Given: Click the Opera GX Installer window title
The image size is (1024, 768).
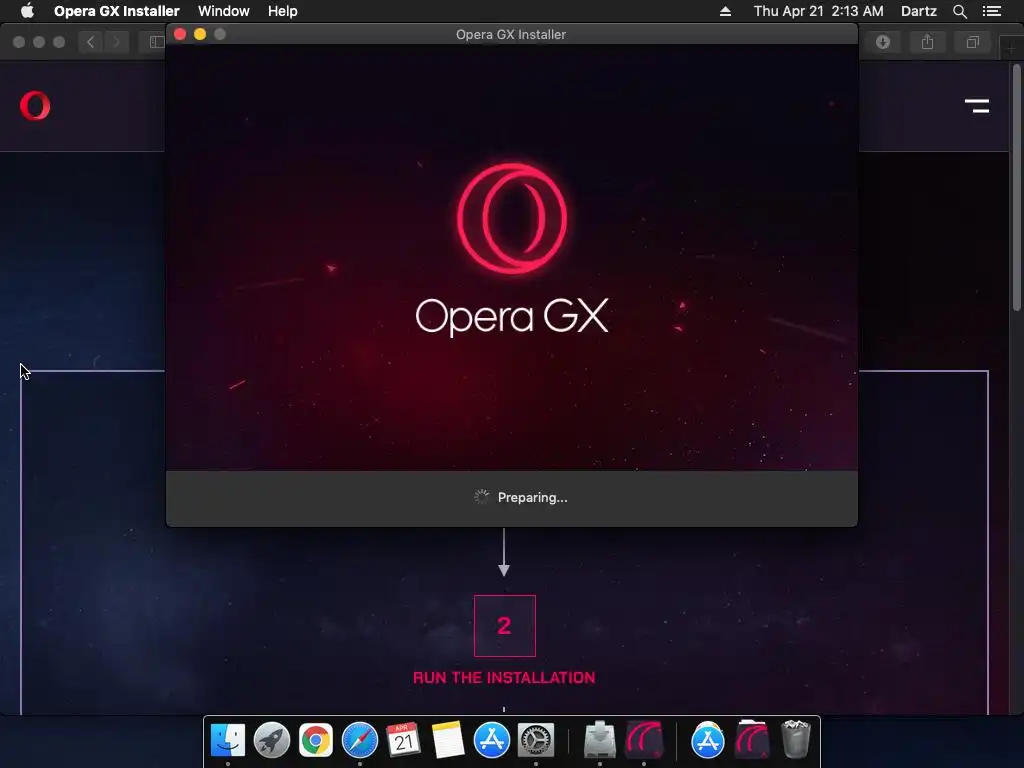Looking at the screenshot, I should point(511,35).
